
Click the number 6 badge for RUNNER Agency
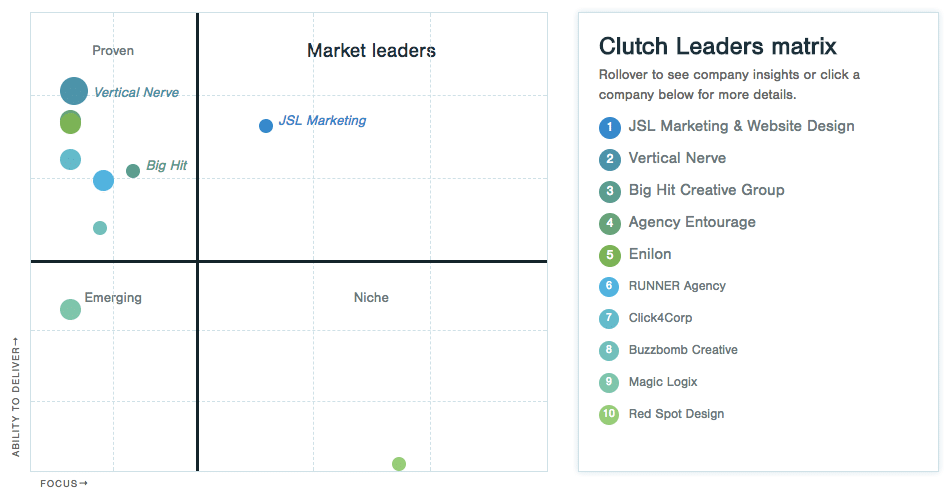609,287
